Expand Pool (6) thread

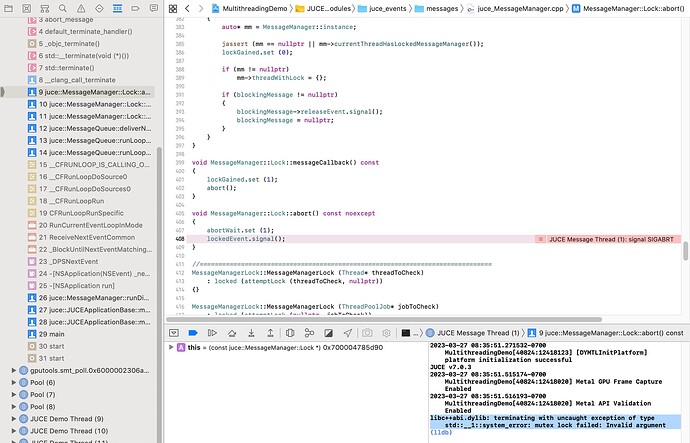click(14, 382)
